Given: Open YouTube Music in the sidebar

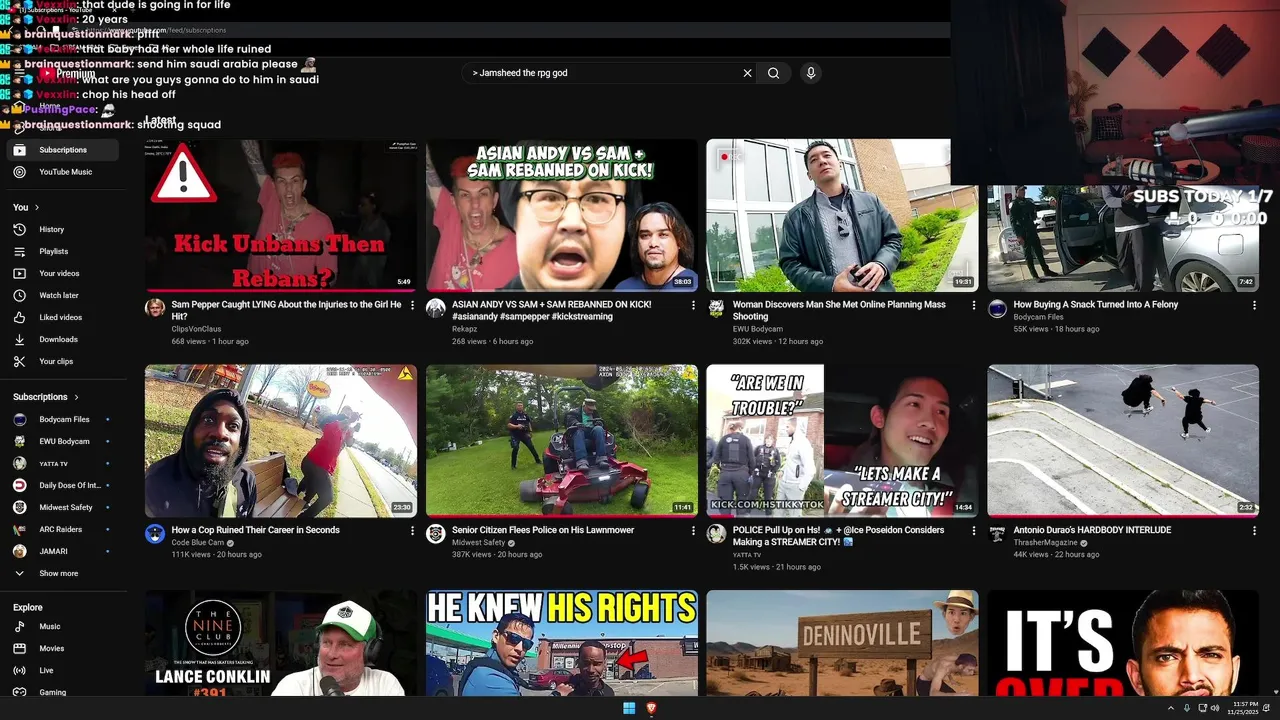Looking at the screenshot, I should coord(62,172).
